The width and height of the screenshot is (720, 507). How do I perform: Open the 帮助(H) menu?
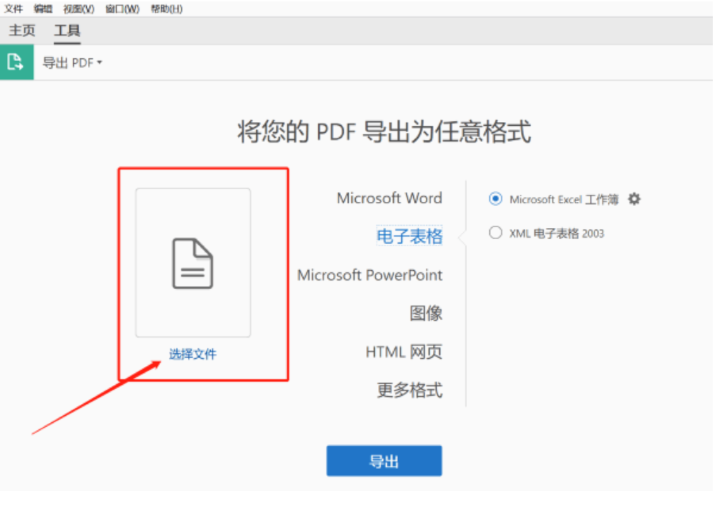(x=167, y=9)
